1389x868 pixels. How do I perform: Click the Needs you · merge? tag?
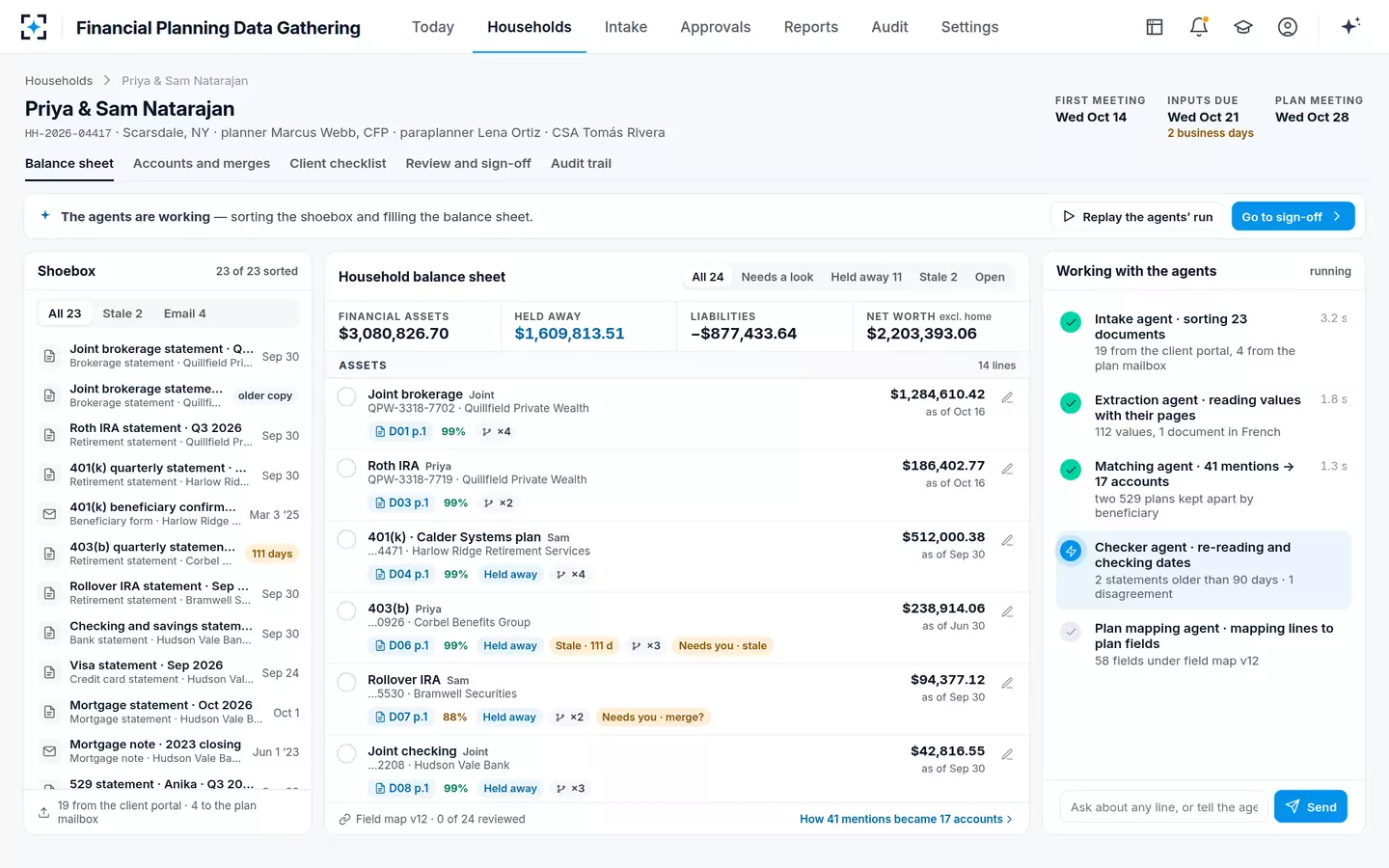click(654, 717)
